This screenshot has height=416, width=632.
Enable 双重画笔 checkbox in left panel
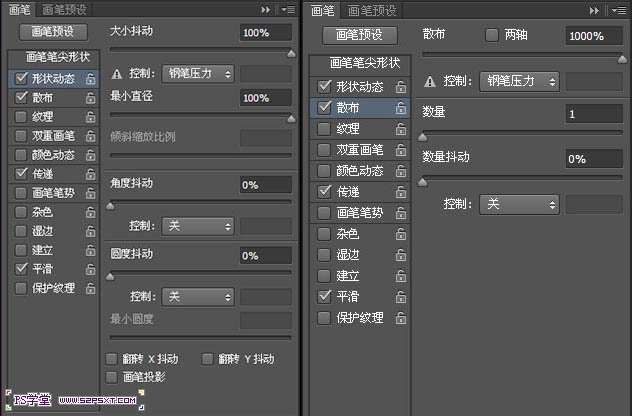coord(21,136)
